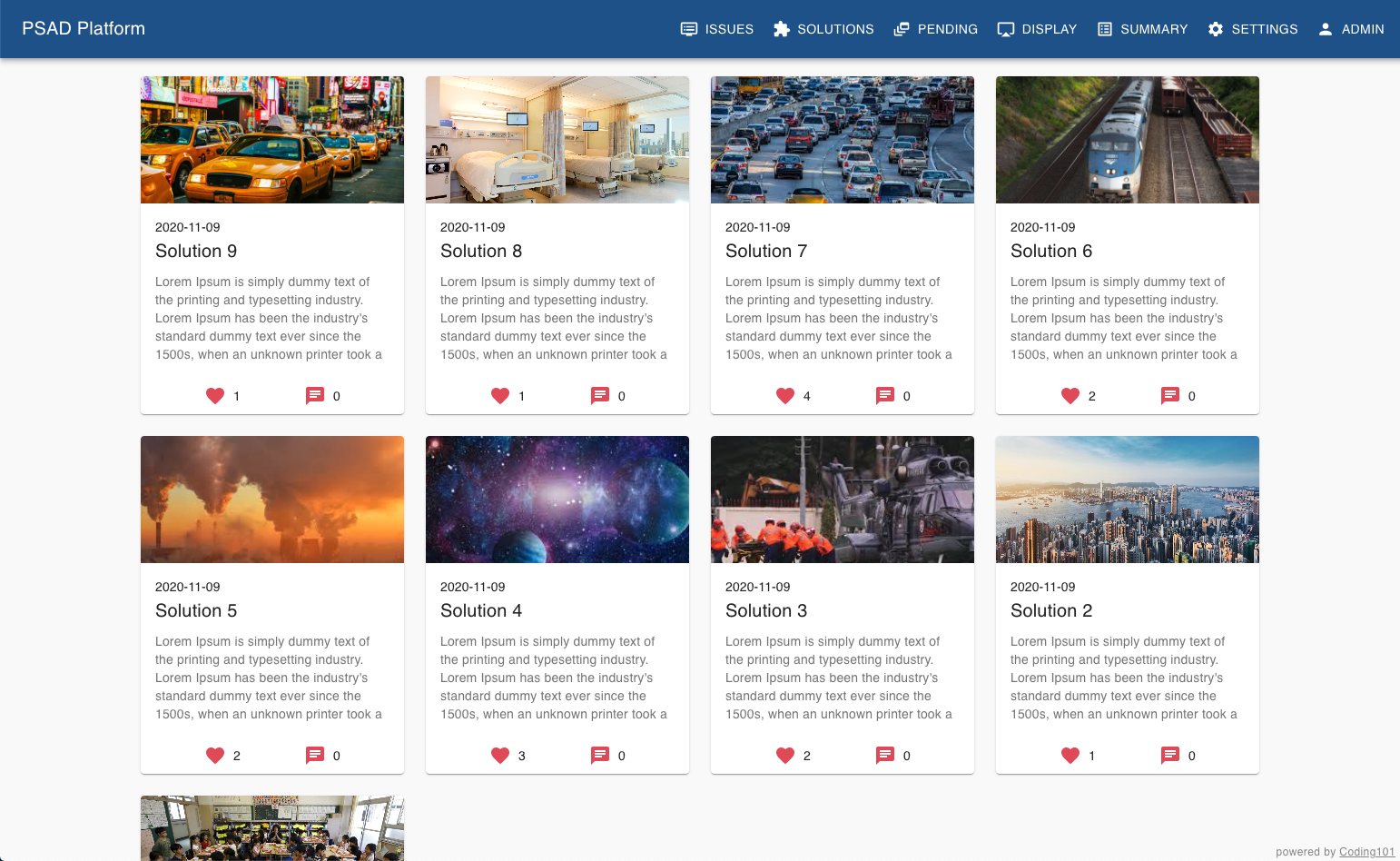
Task: Go to the Solutions page
Action: pyautogui.click(x=823, y=29)
